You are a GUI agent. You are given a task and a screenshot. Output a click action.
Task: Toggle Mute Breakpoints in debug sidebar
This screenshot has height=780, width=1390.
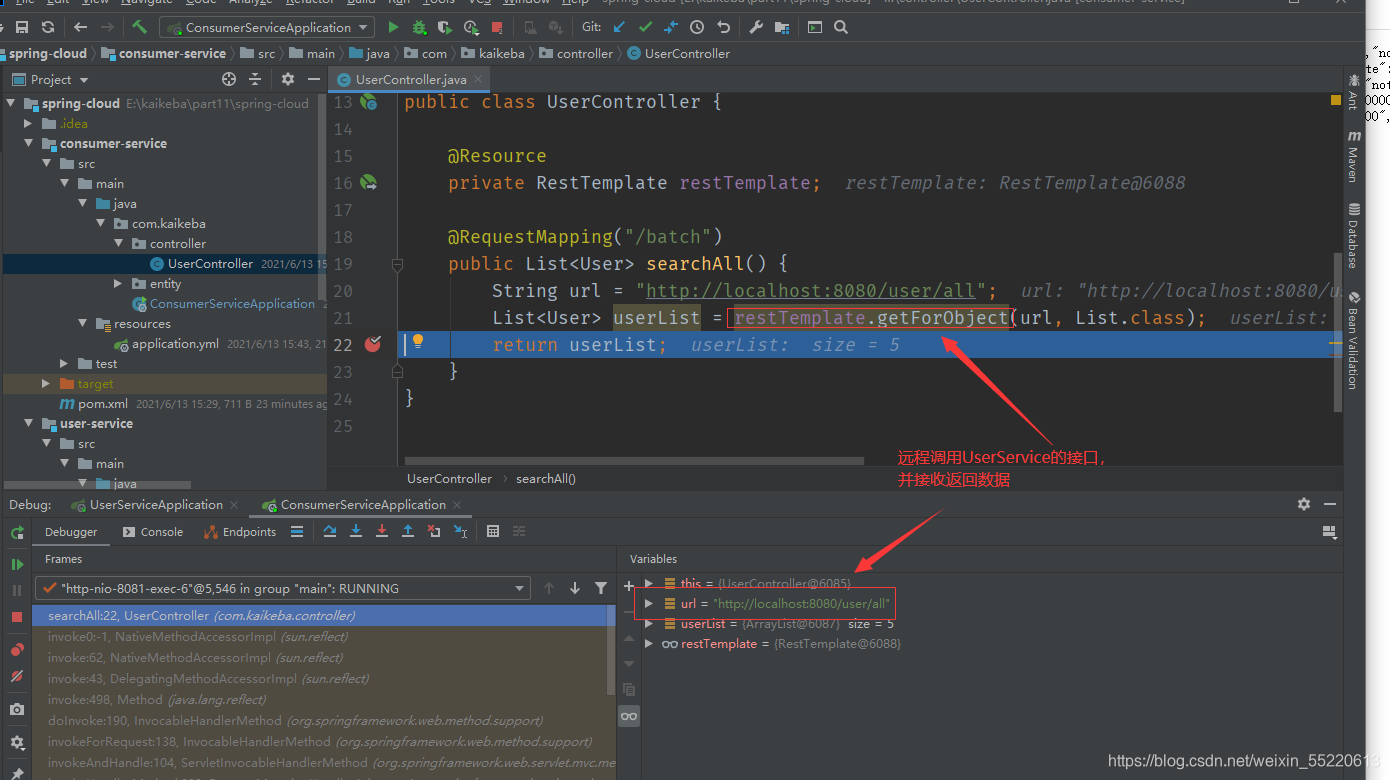pyautogui.click(x=17, y=677)
